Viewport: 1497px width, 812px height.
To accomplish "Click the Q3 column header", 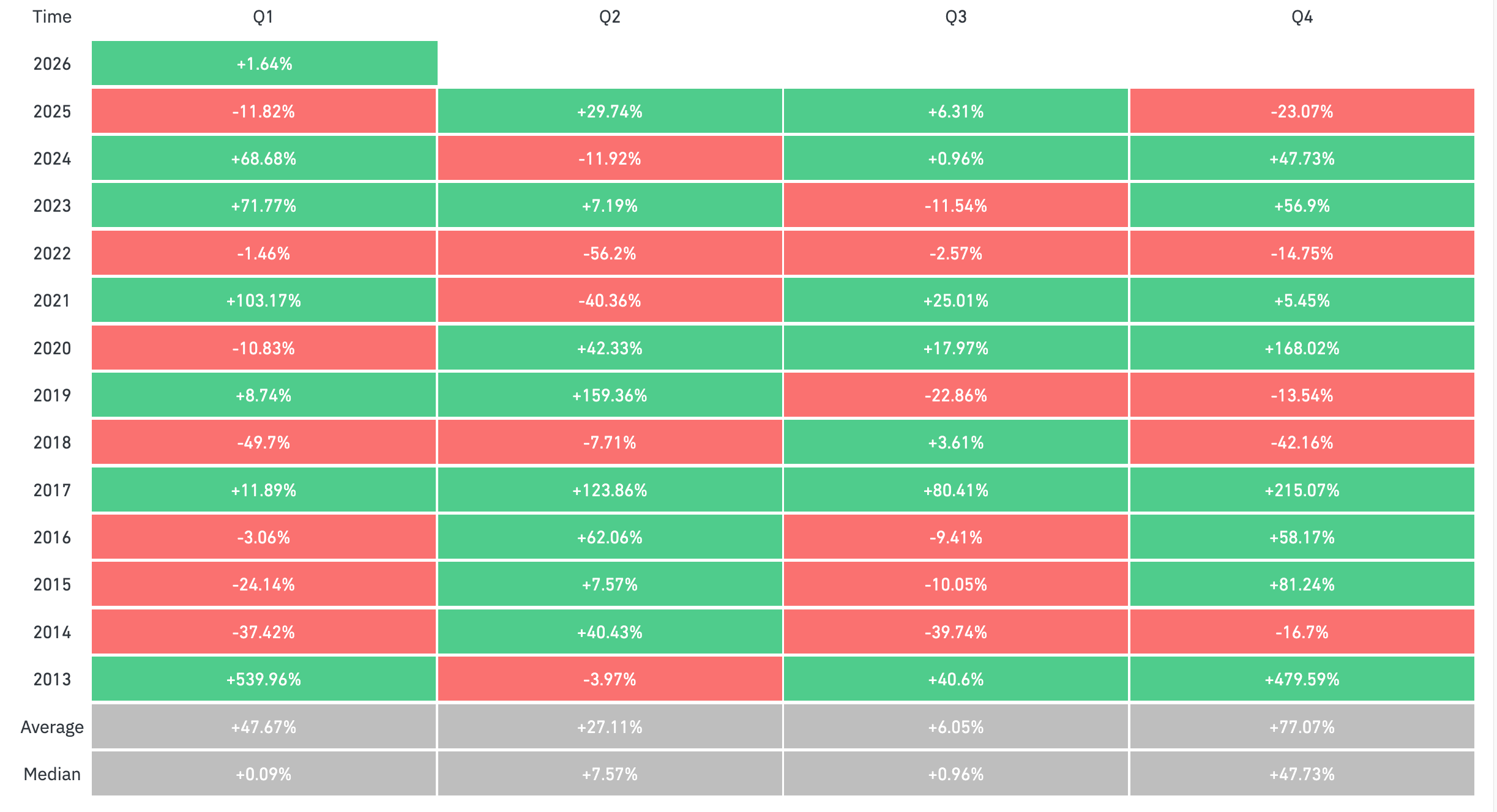I will click(956, 17).
